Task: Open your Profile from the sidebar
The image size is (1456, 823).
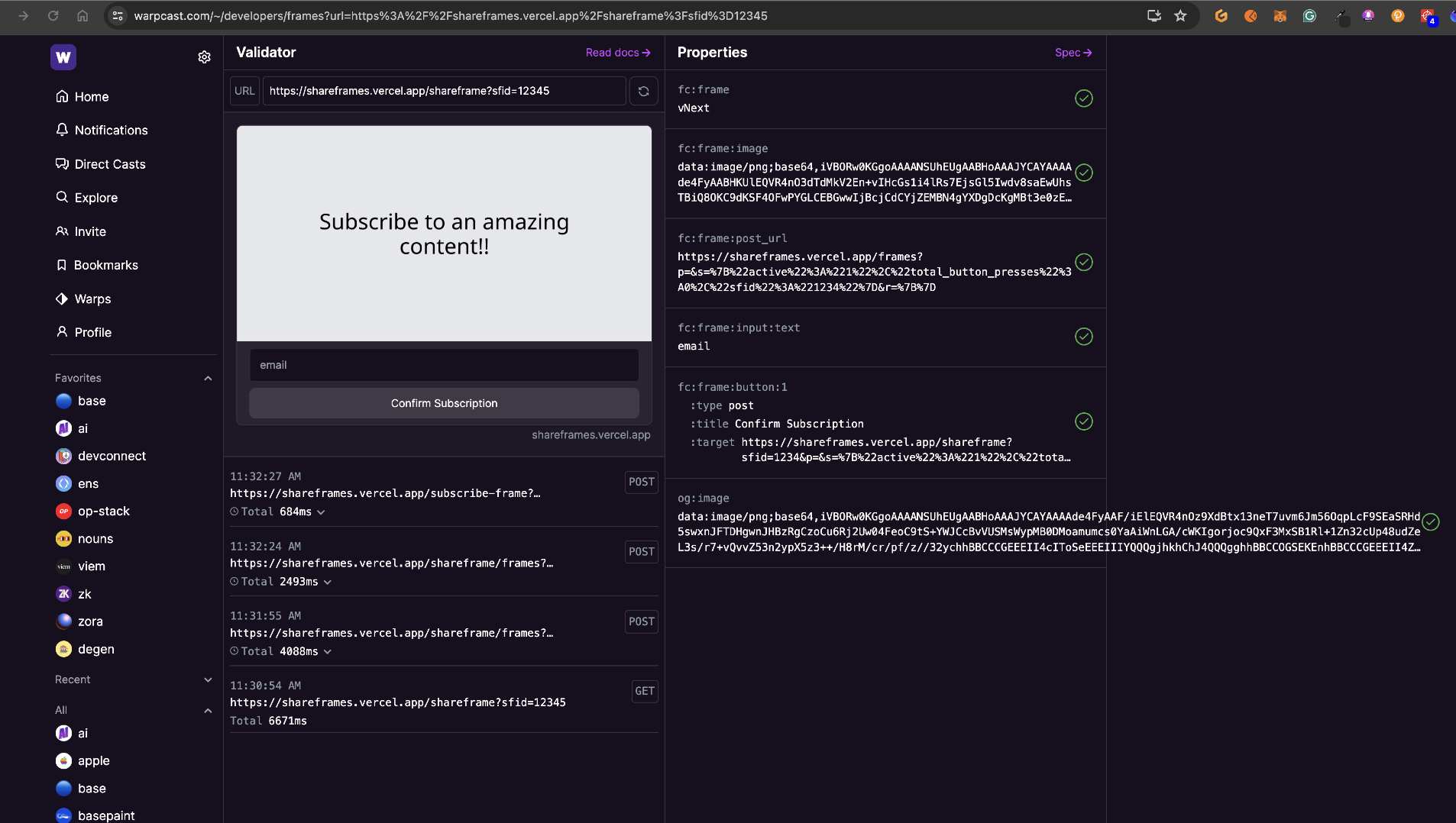Action: pyautogui.click(x=62, y=332)
